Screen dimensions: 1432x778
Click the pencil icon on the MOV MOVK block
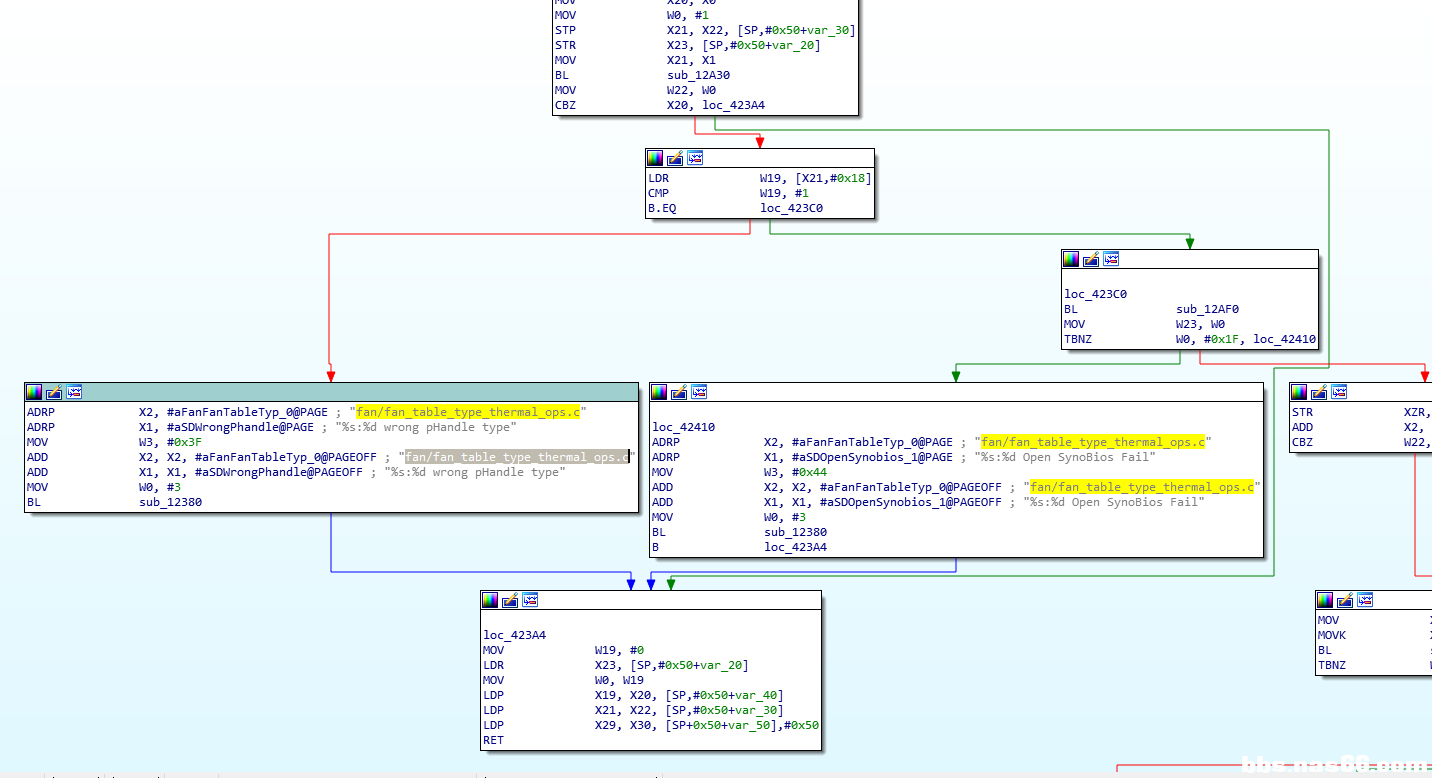click(x=1345, y=600)
